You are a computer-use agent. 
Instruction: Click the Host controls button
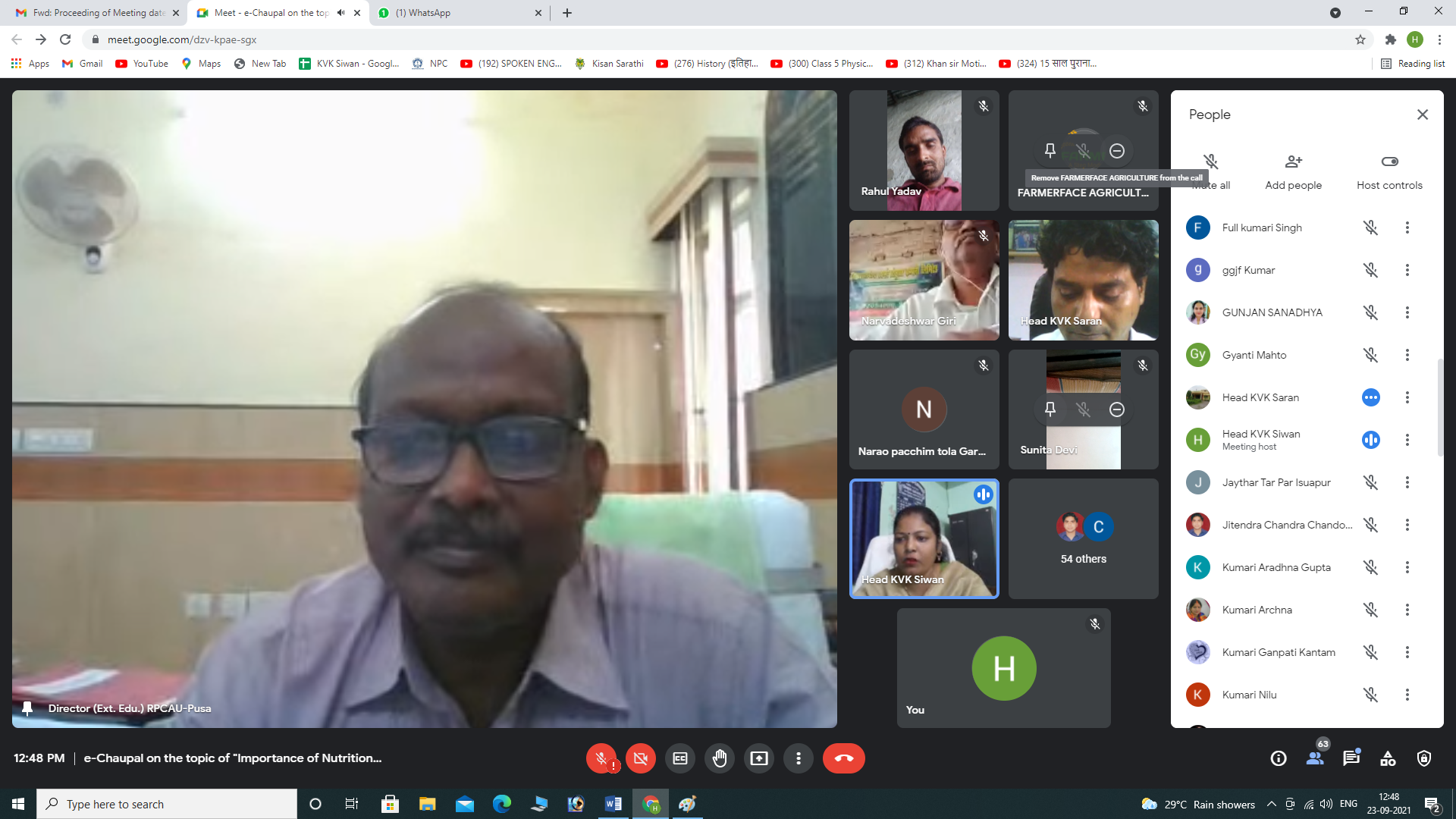point(1389,171)
